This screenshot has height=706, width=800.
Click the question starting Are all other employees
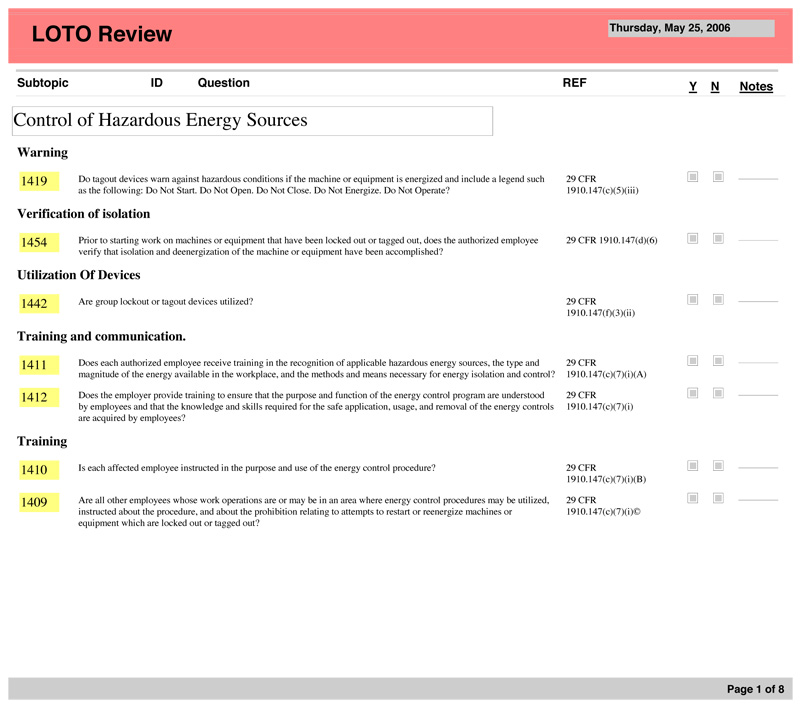(x=314, y=512)
